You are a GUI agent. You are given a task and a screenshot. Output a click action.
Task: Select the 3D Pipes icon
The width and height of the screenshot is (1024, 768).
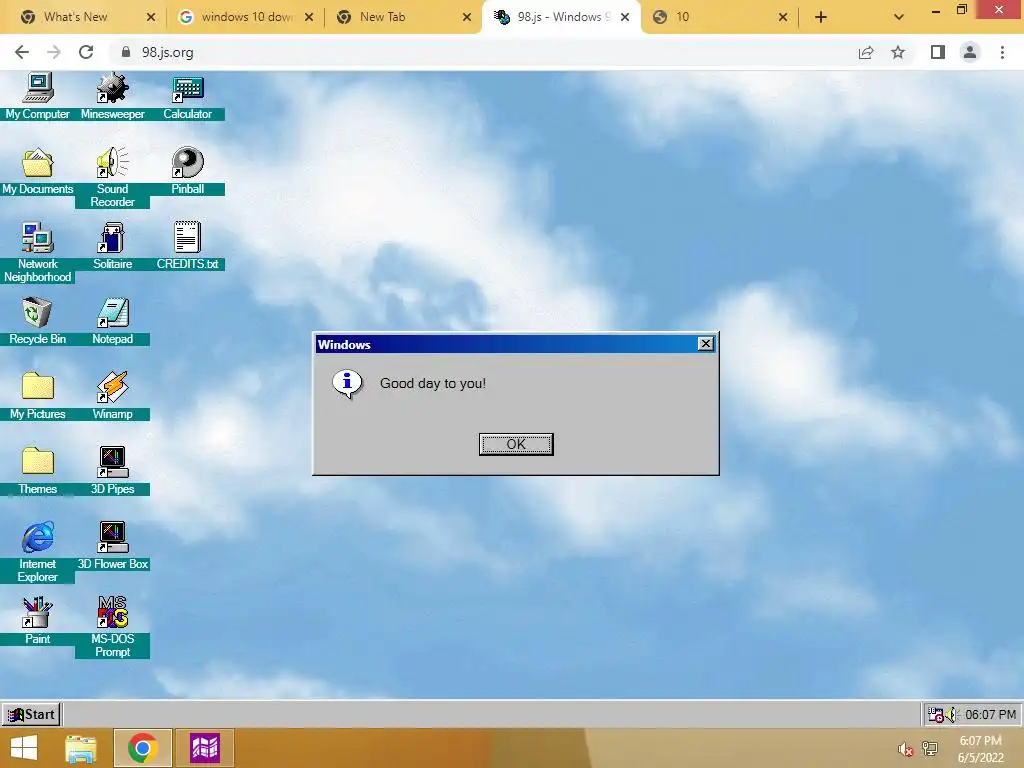click(x=112, y=472)
